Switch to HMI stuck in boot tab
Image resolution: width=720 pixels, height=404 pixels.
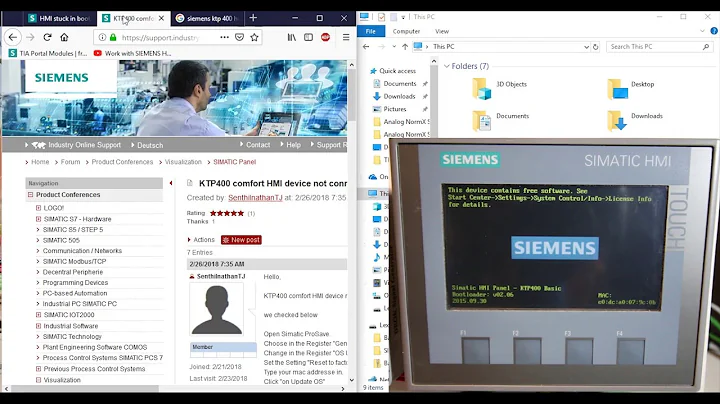pos(59,18)
